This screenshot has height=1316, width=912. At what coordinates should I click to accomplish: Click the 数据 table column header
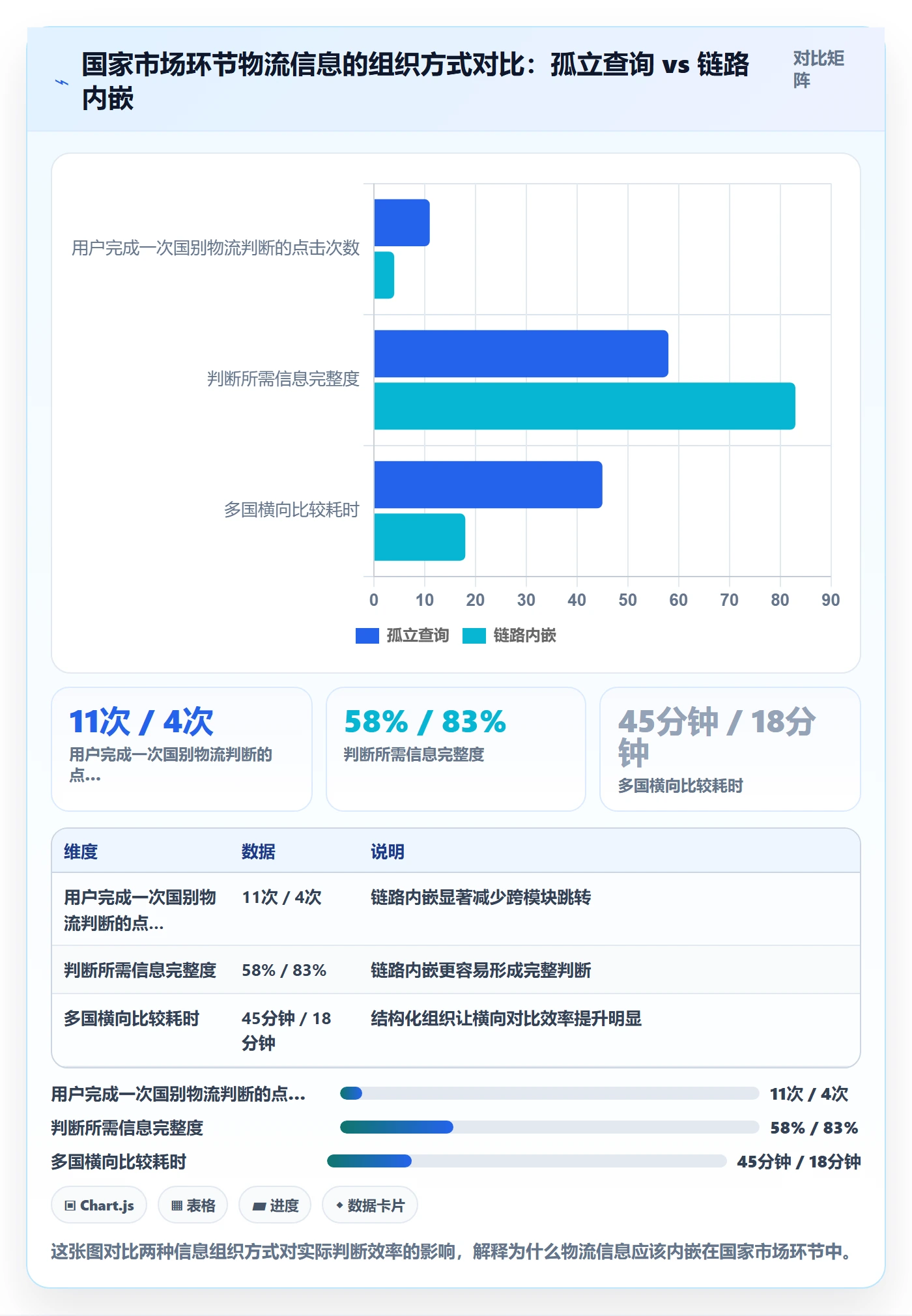[x=259, y=851]
